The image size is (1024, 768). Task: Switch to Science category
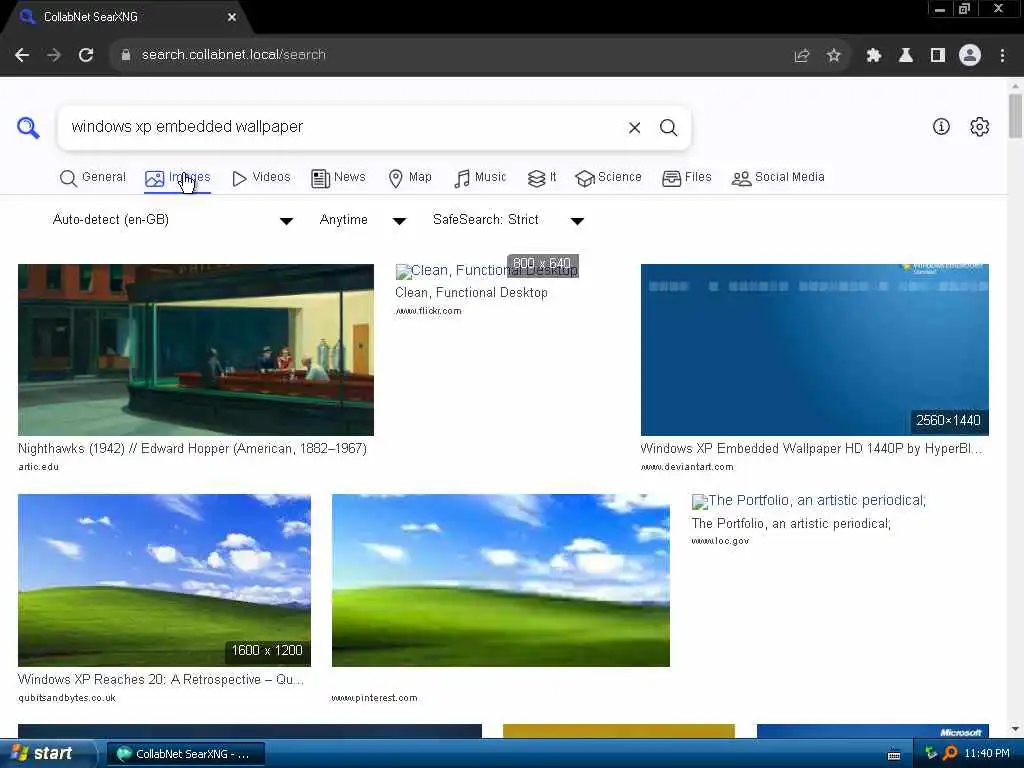pos(609,178)
